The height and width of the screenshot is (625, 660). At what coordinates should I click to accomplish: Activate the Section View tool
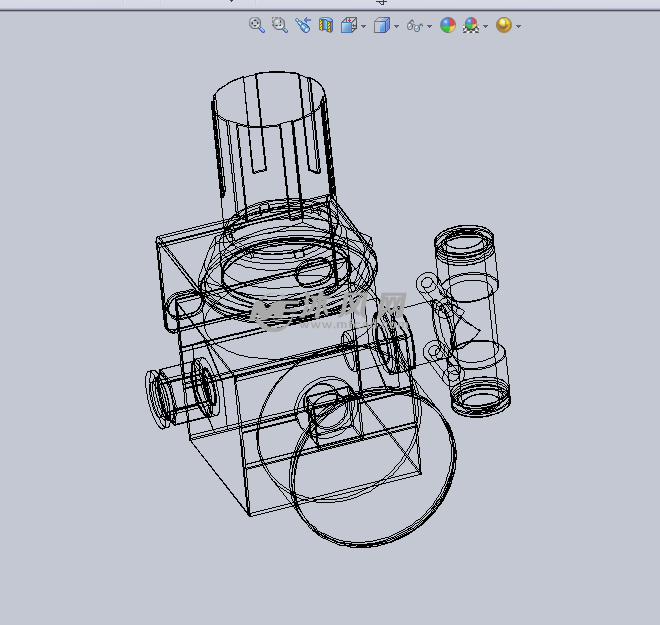pyautogui.click(x=326, y=25)
